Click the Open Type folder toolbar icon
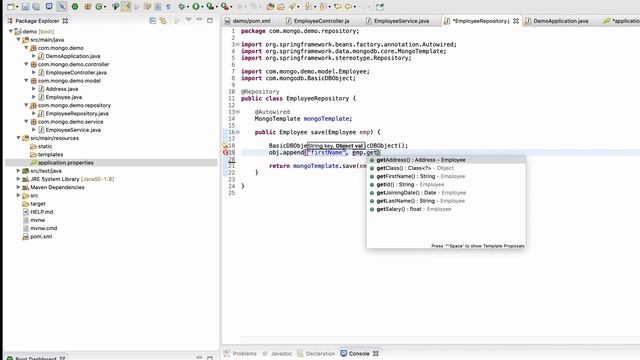The width and height of the screenshot is (640, 360). [x=270, y=7]
